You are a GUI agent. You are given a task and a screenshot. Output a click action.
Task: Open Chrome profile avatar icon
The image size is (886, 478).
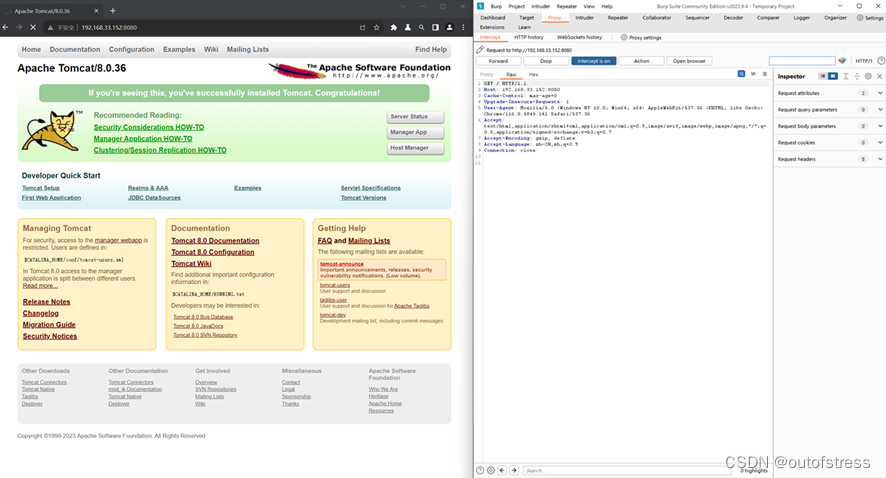(450, 27)
